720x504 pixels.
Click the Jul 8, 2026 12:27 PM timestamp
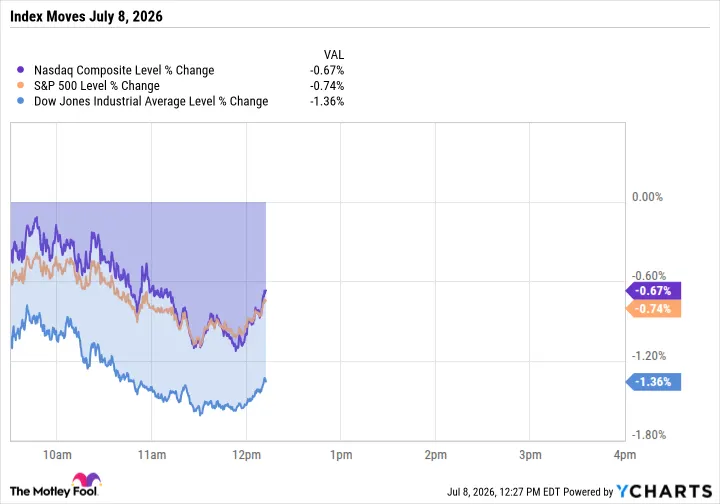click(x=504, y=492)
